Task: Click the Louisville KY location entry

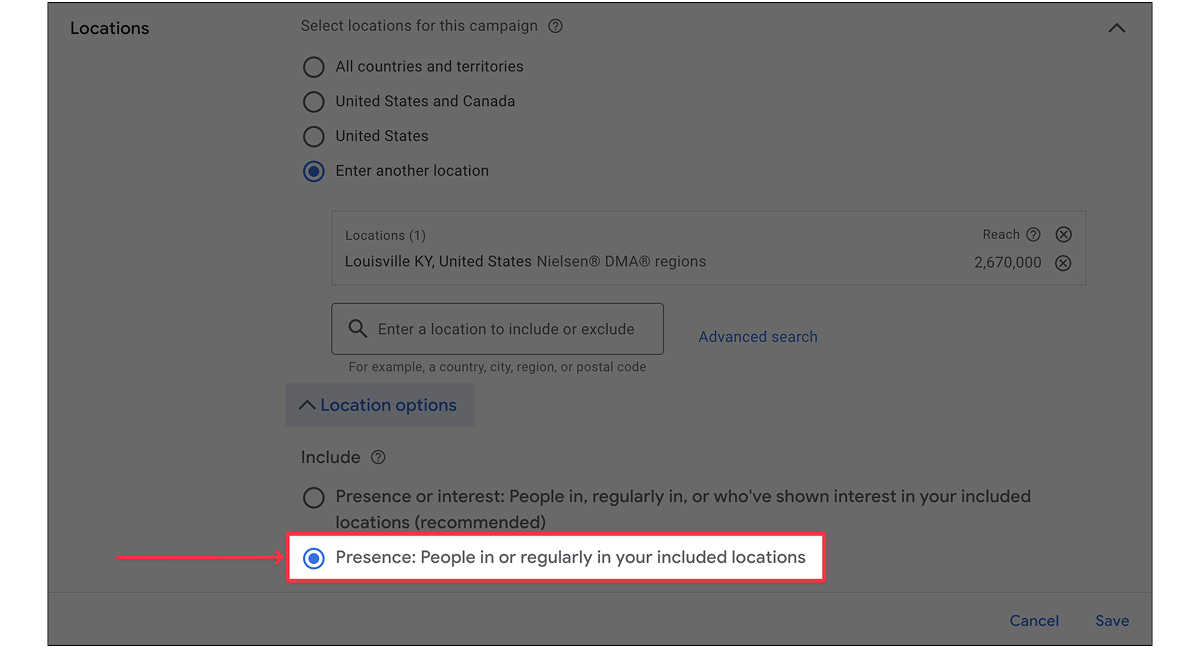Action: pyautogui.click(x=438, y=262)
